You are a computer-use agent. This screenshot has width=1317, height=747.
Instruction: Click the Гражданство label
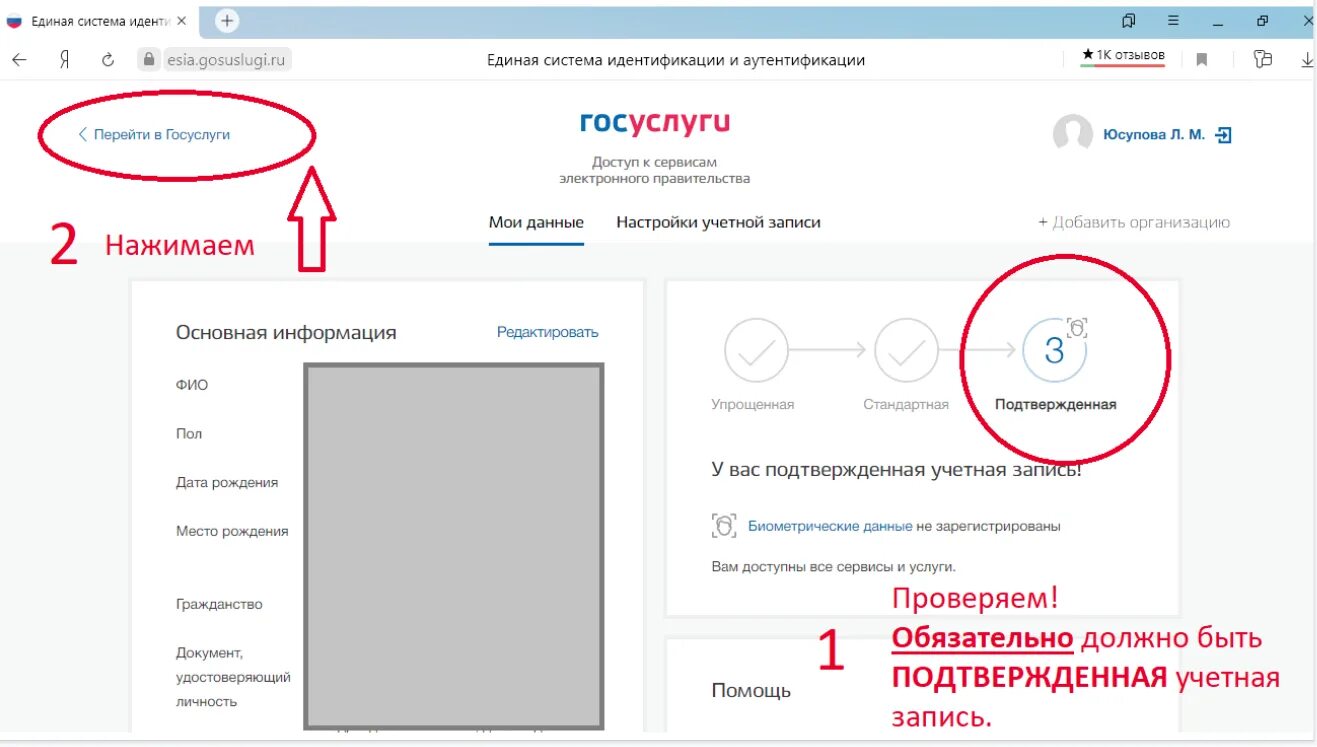pyautogui.click(x=219, y=604)
